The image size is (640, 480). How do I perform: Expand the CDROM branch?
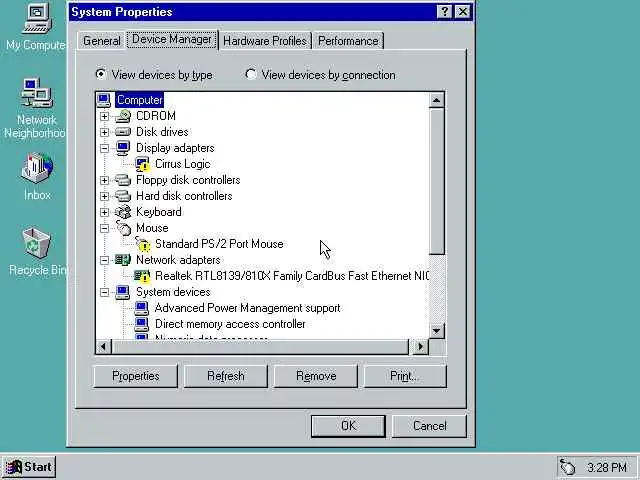point(104,116)
